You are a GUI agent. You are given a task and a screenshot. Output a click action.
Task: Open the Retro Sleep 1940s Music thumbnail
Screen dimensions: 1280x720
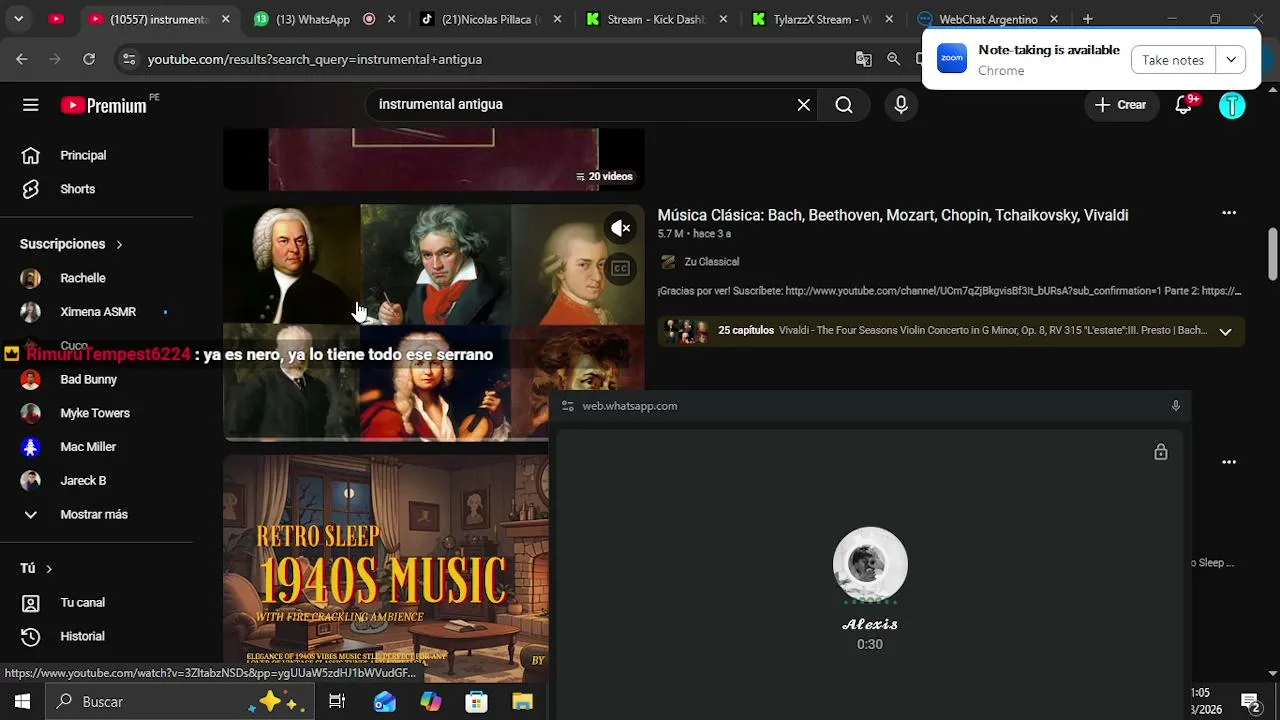[x=386, y=568]
